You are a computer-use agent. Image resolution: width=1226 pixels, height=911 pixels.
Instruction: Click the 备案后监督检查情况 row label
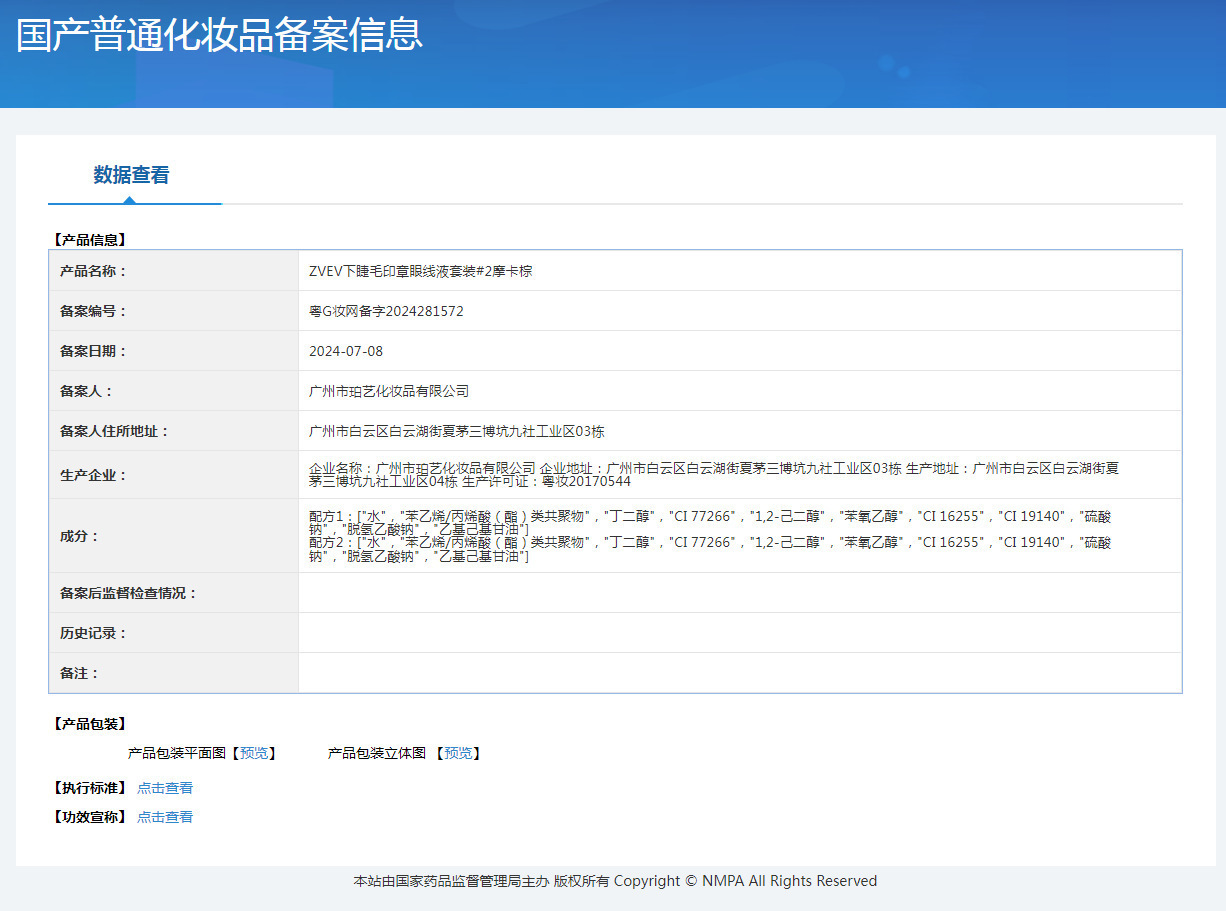pyautogui.click(x=129, y=593)
